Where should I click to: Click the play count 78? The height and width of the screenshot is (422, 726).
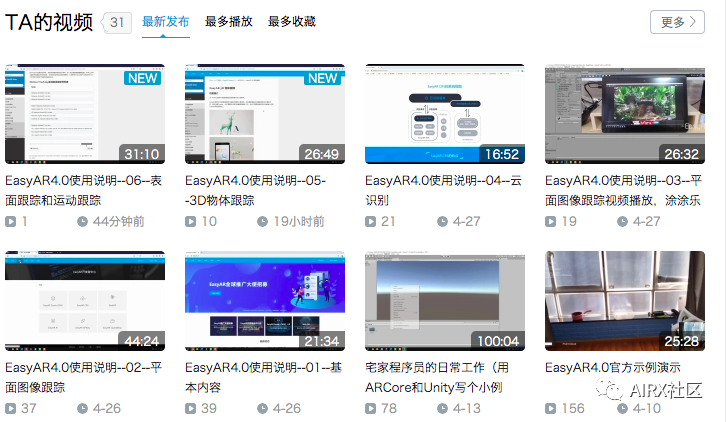389,409
